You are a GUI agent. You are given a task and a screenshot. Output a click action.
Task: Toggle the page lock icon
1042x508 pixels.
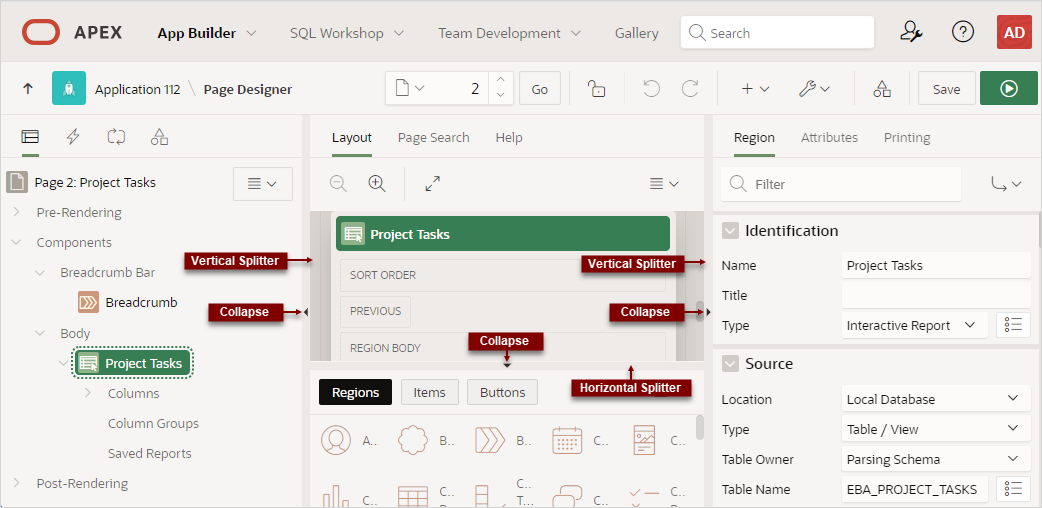click(596, 88)
